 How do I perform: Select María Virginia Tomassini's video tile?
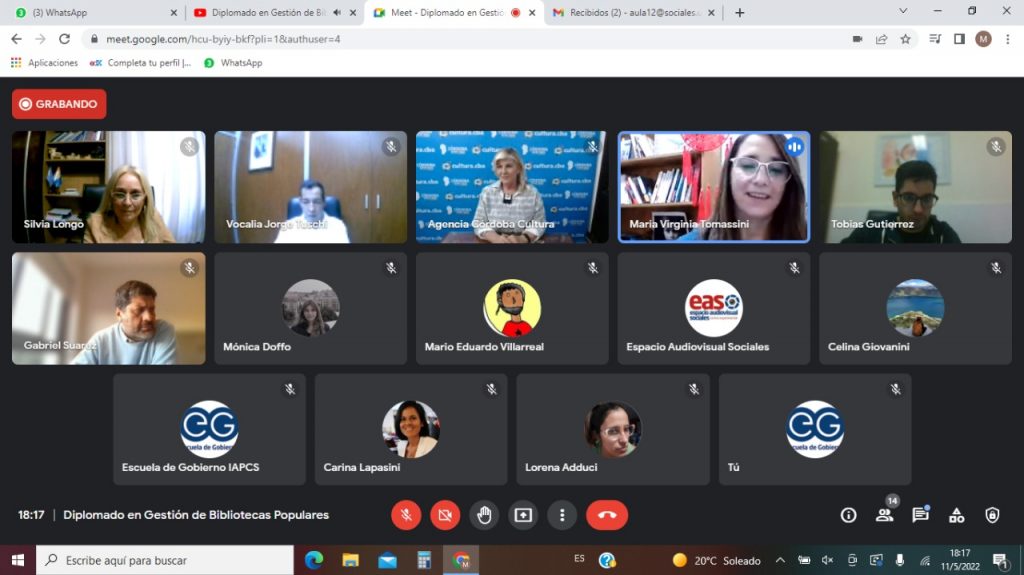point(713,187)
